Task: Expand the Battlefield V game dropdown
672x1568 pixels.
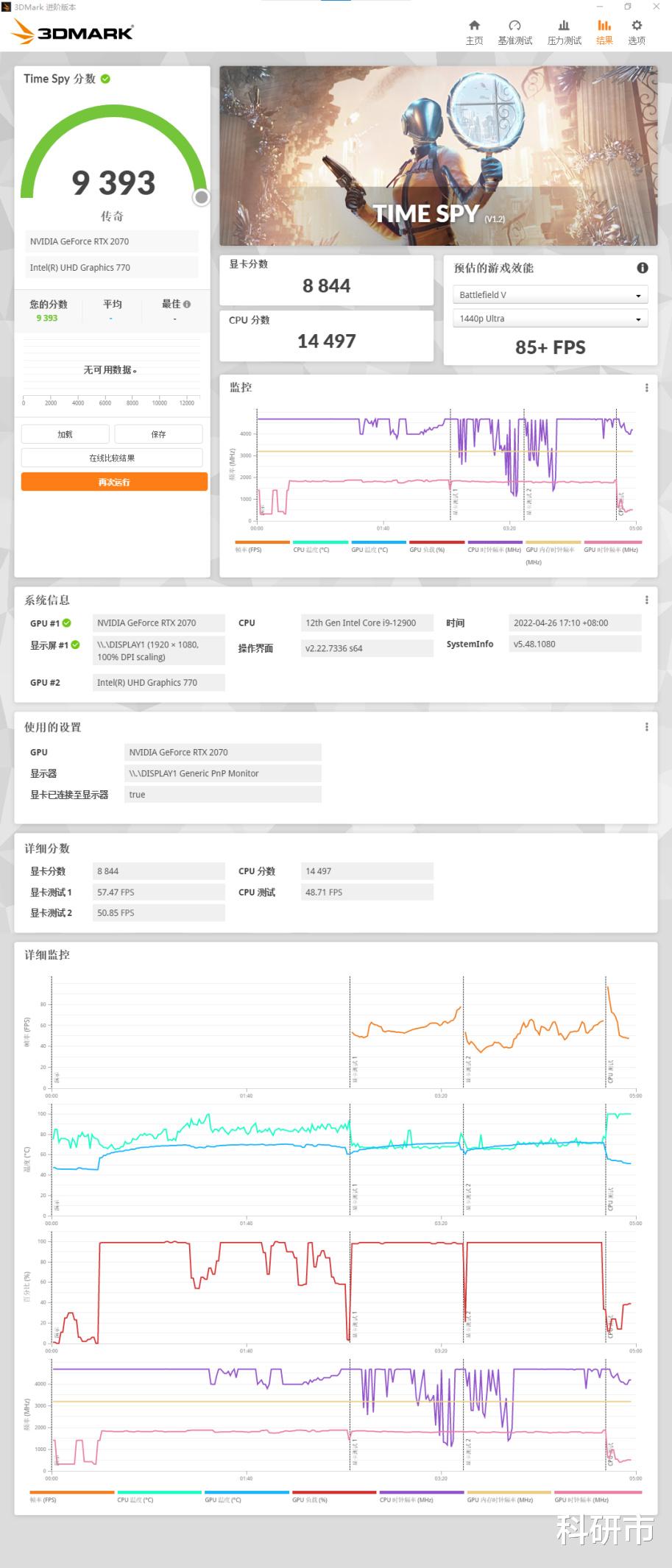Action: point(550,295)
